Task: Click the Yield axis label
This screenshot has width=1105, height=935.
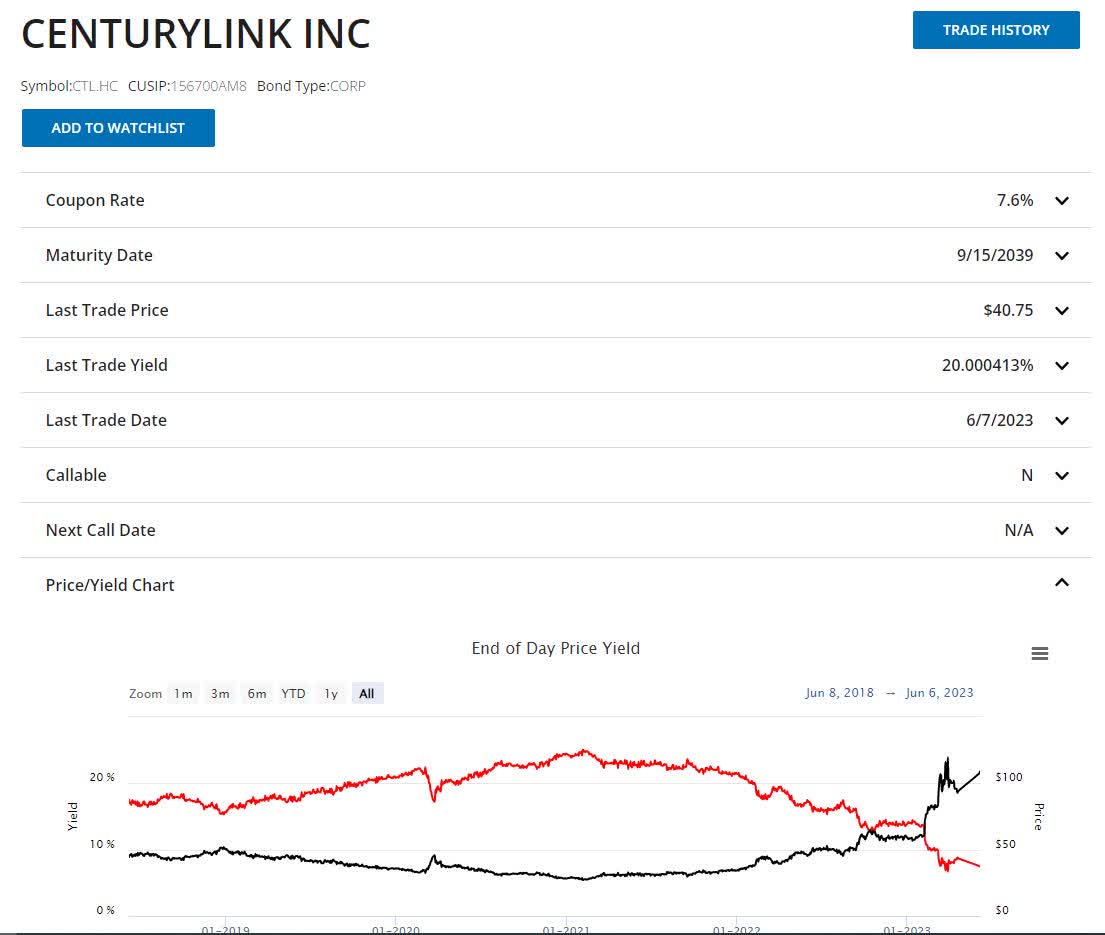Action: (x=73, y=816)
